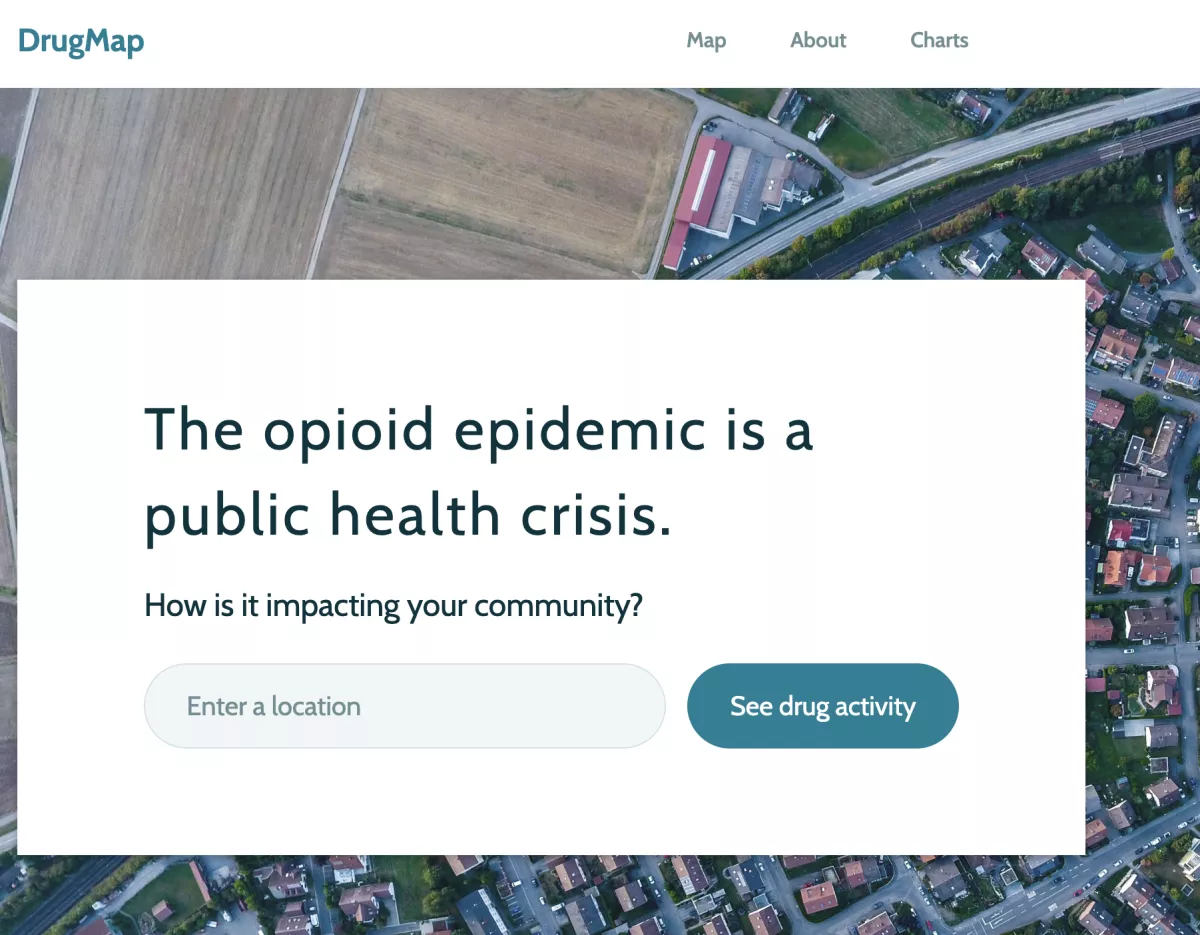Click the word opioid in the headline

tap(349, 432)
